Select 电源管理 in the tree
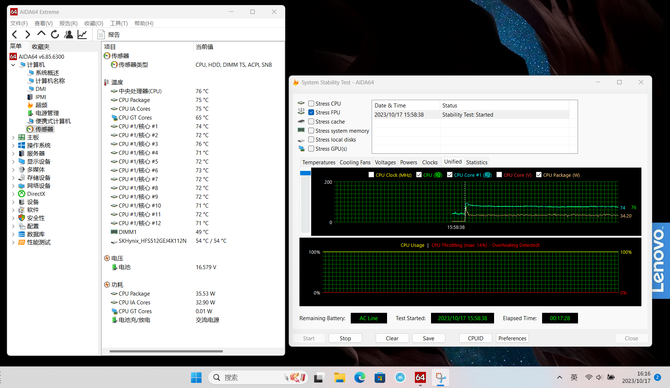Viewport: 670px width, 388px height. pos(47,113)
